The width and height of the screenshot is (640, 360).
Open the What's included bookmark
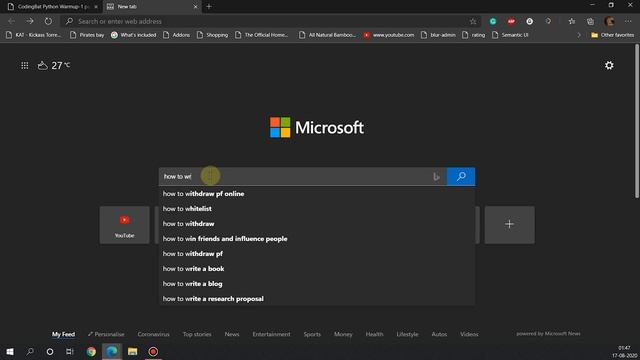coord(133,35)
